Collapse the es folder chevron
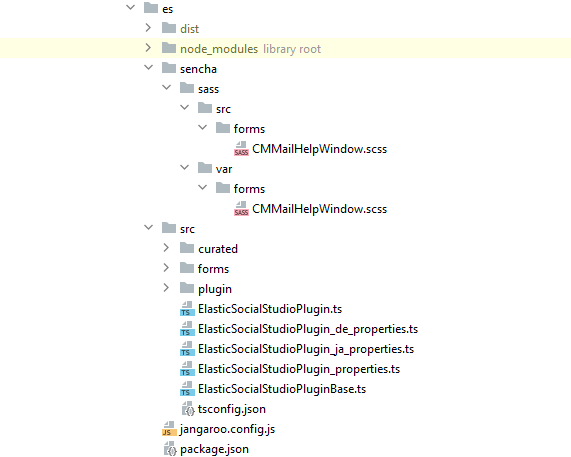The height and width of the screenshot is (457, 571). [x=130, y=7]
